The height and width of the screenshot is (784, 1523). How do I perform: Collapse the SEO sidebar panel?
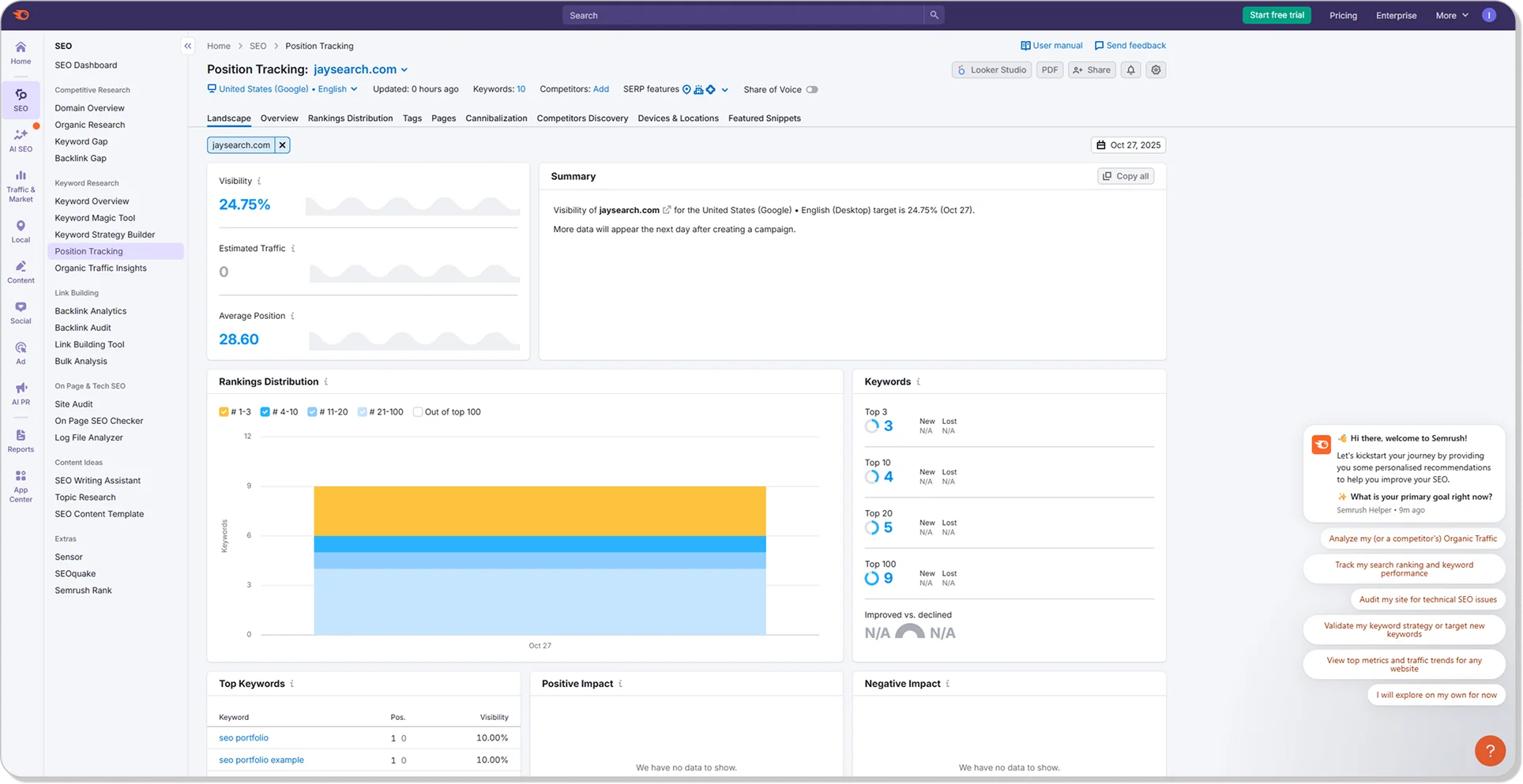click(188, 46)
